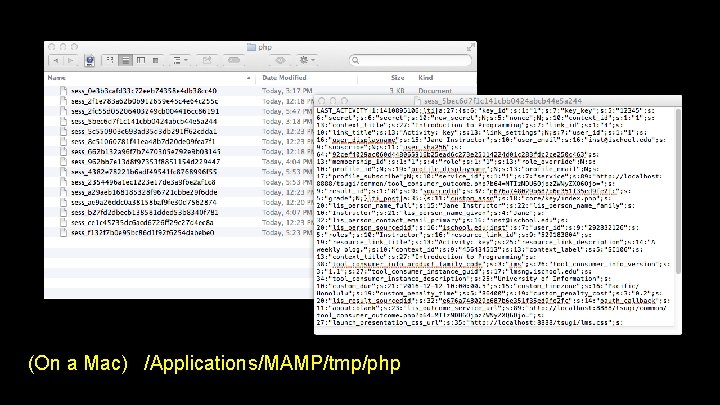This screenshot has width=720, height=405.
Task: Switch Finder to list view
Action: coord(125,60)
